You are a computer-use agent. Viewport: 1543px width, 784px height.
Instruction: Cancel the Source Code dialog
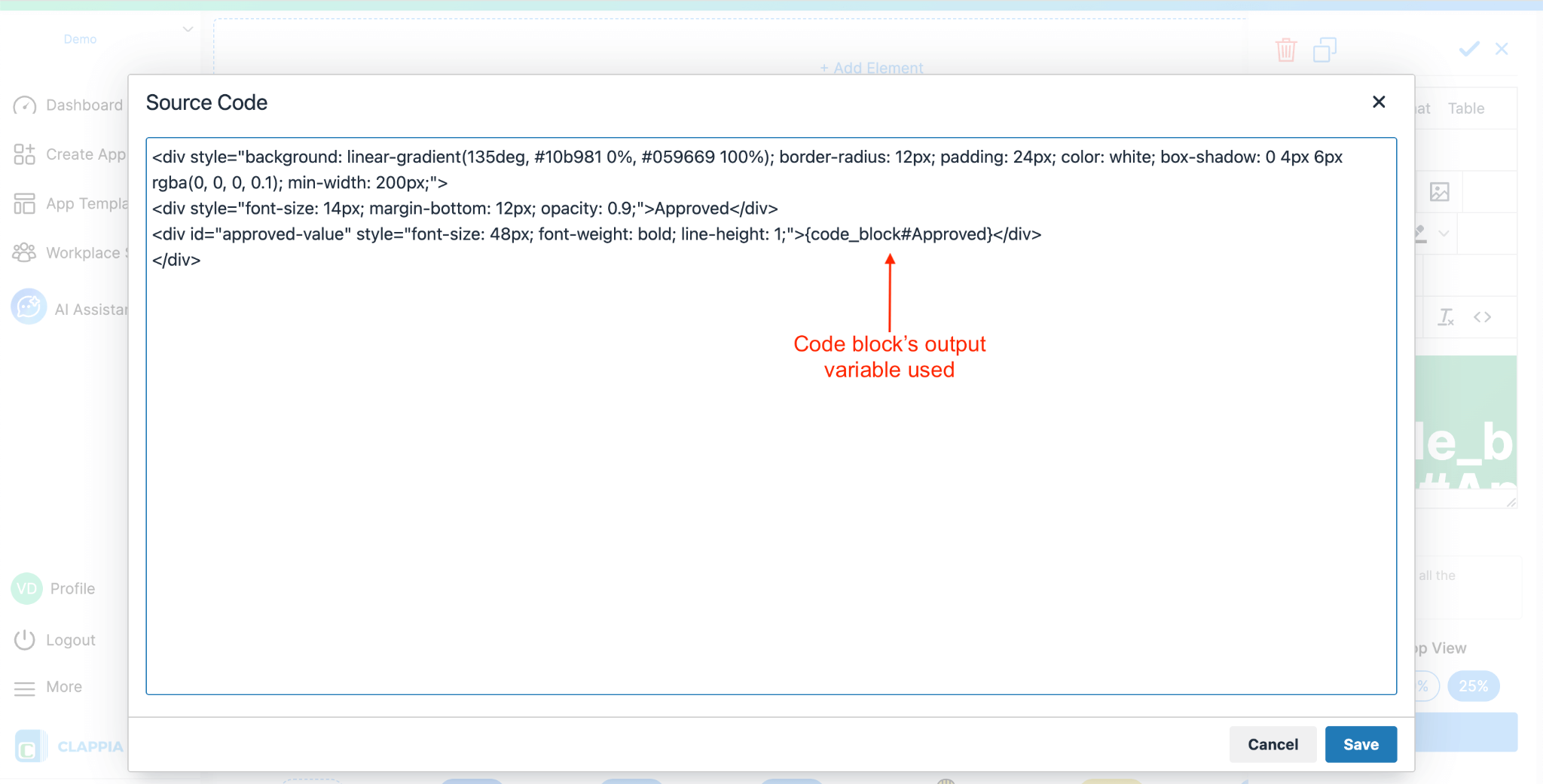[1273, 744]
